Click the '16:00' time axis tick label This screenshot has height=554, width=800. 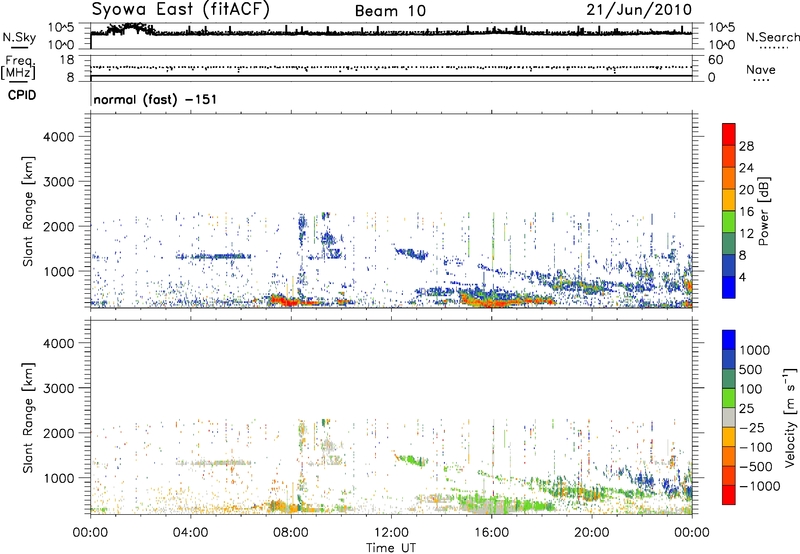[x=491, y=533]
